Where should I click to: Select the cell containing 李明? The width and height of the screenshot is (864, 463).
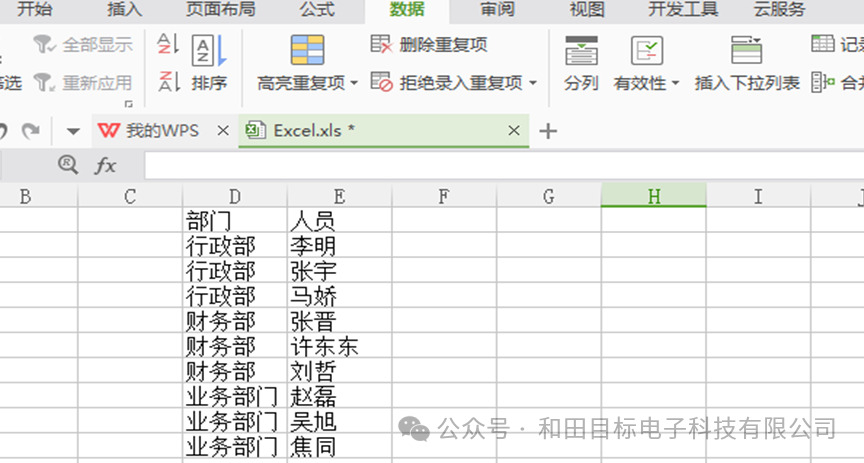[339, 245]
